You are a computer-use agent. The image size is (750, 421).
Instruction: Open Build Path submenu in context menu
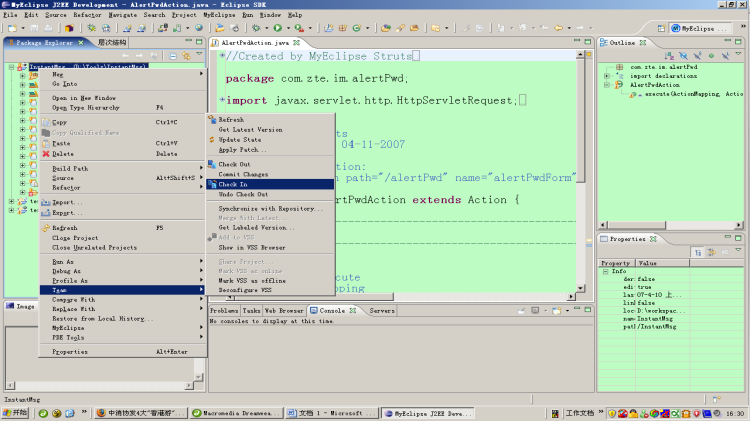click(123, 168)
